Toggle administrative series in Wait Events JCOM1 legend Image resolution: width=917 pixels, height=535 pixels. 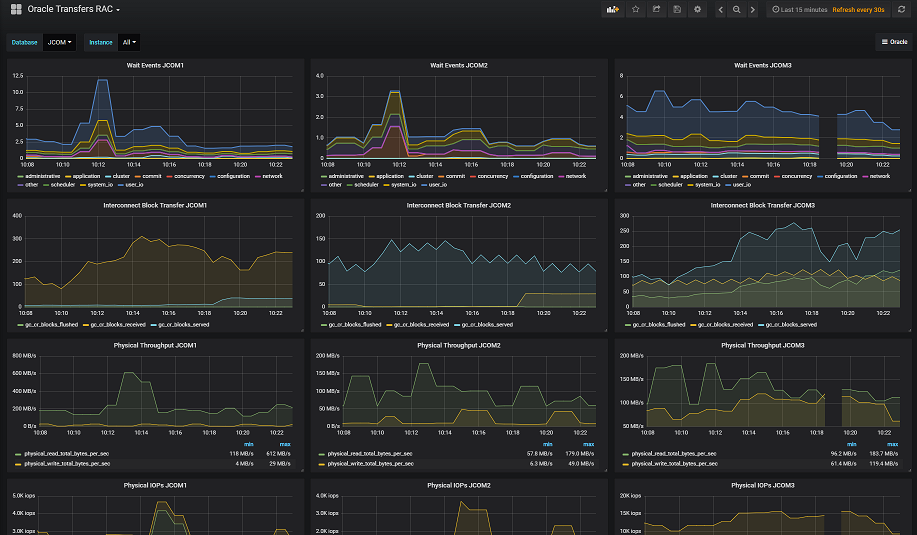pos(43,176)
